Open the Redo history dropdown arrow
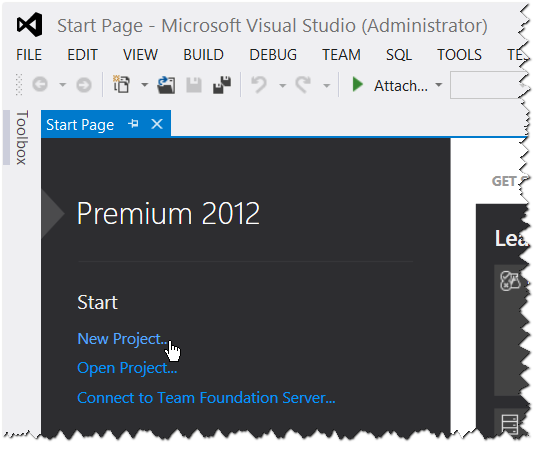This screenshot has height=449, width=540. (326, 85)
